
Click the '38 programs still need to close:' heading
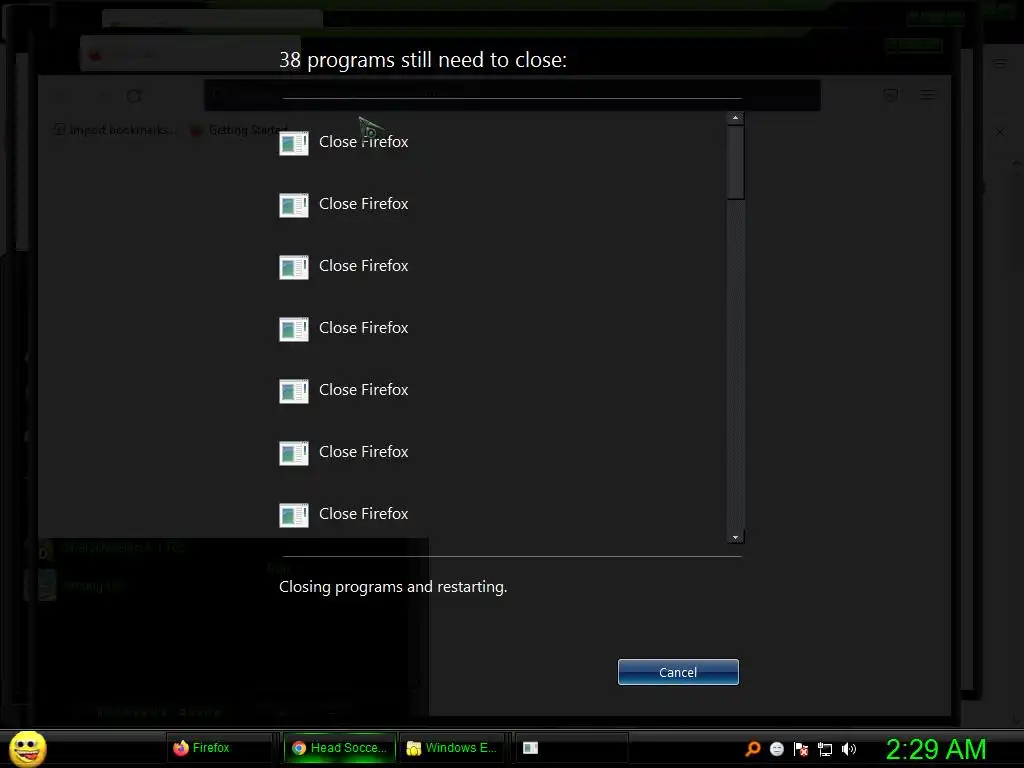point(423,60)
